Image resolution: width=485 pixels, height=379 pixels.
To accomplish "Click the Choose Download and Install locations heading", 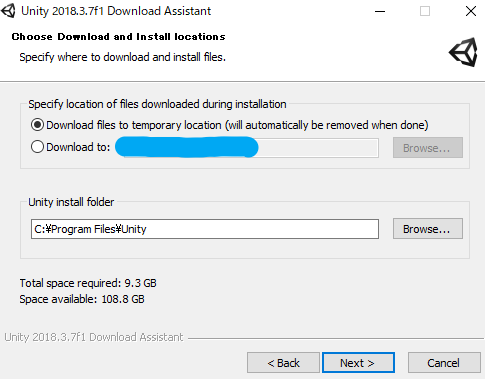I will (118, 37).
